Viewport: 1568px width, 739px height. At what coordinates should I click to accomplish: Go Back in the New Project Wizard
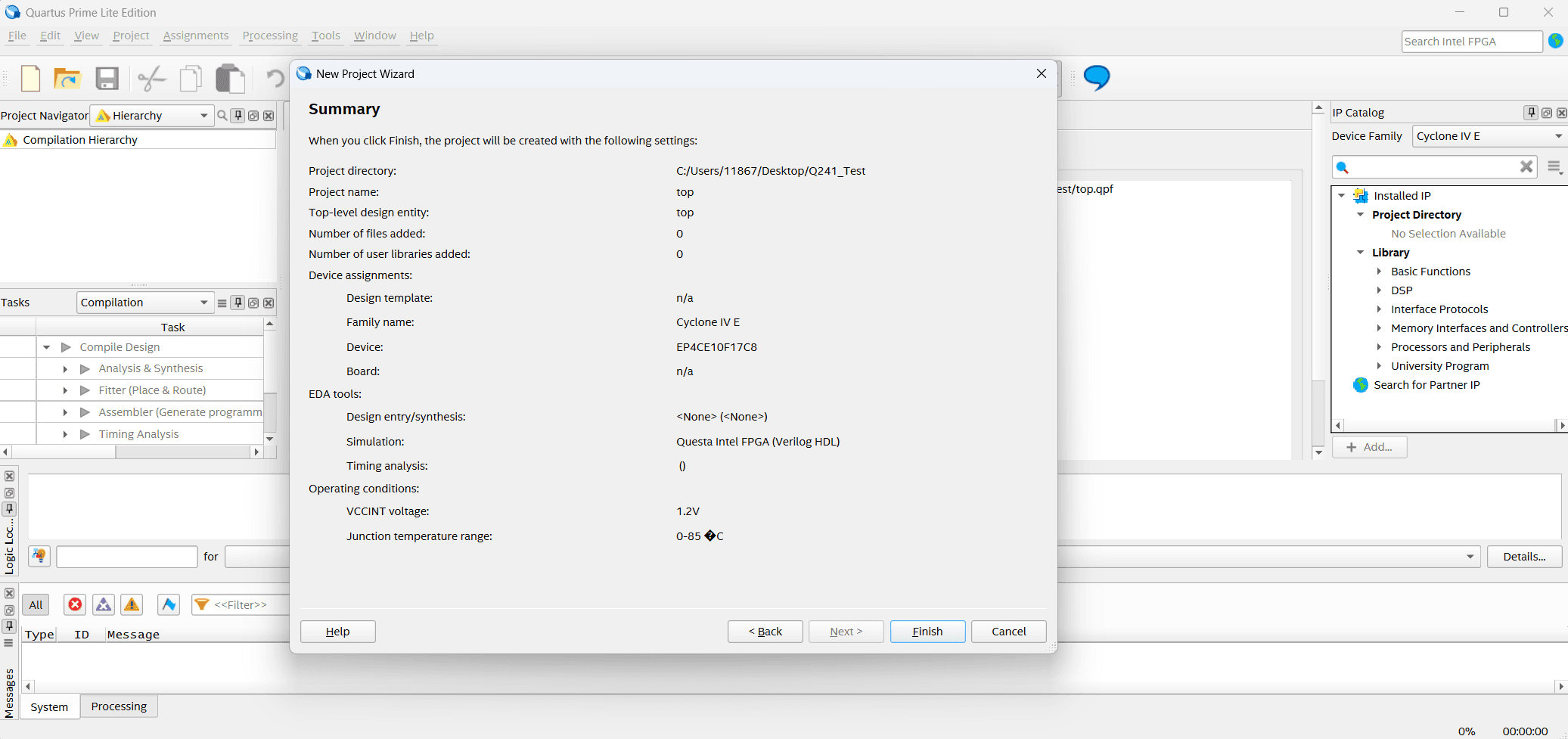click(765, 632)
